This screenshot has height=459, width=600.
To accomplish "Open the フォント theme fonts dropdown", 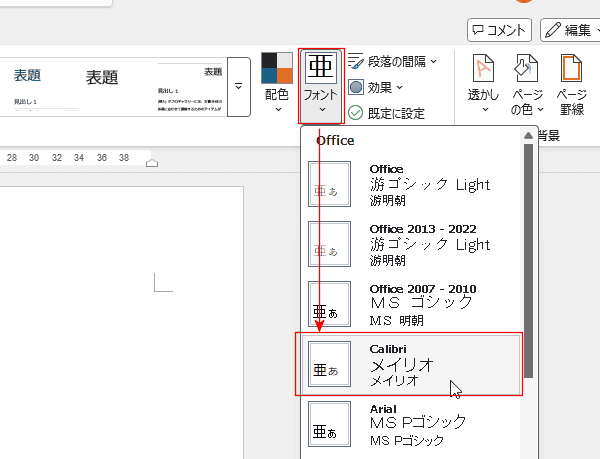I will click(x=321, y=86).
